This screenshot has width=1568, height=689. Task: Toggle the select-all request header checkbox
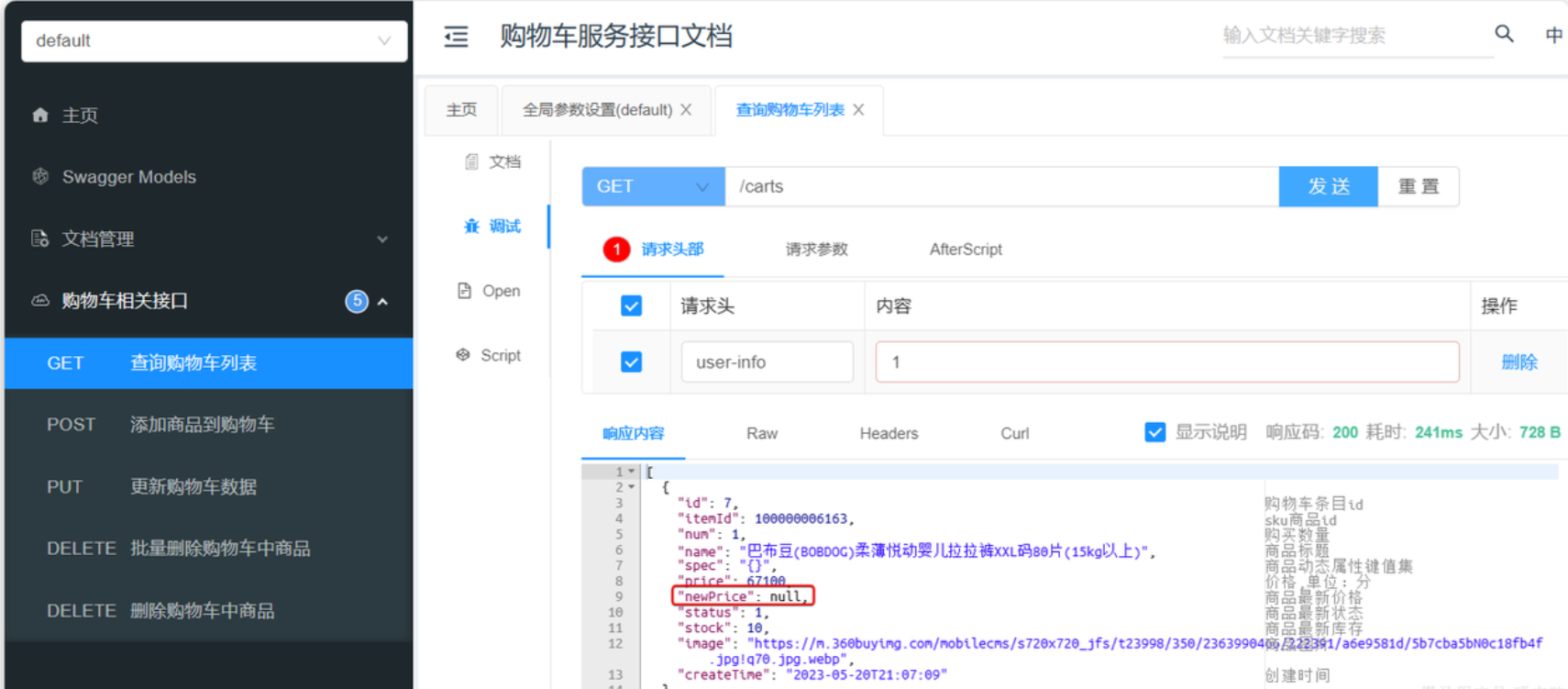pos(631,306)
